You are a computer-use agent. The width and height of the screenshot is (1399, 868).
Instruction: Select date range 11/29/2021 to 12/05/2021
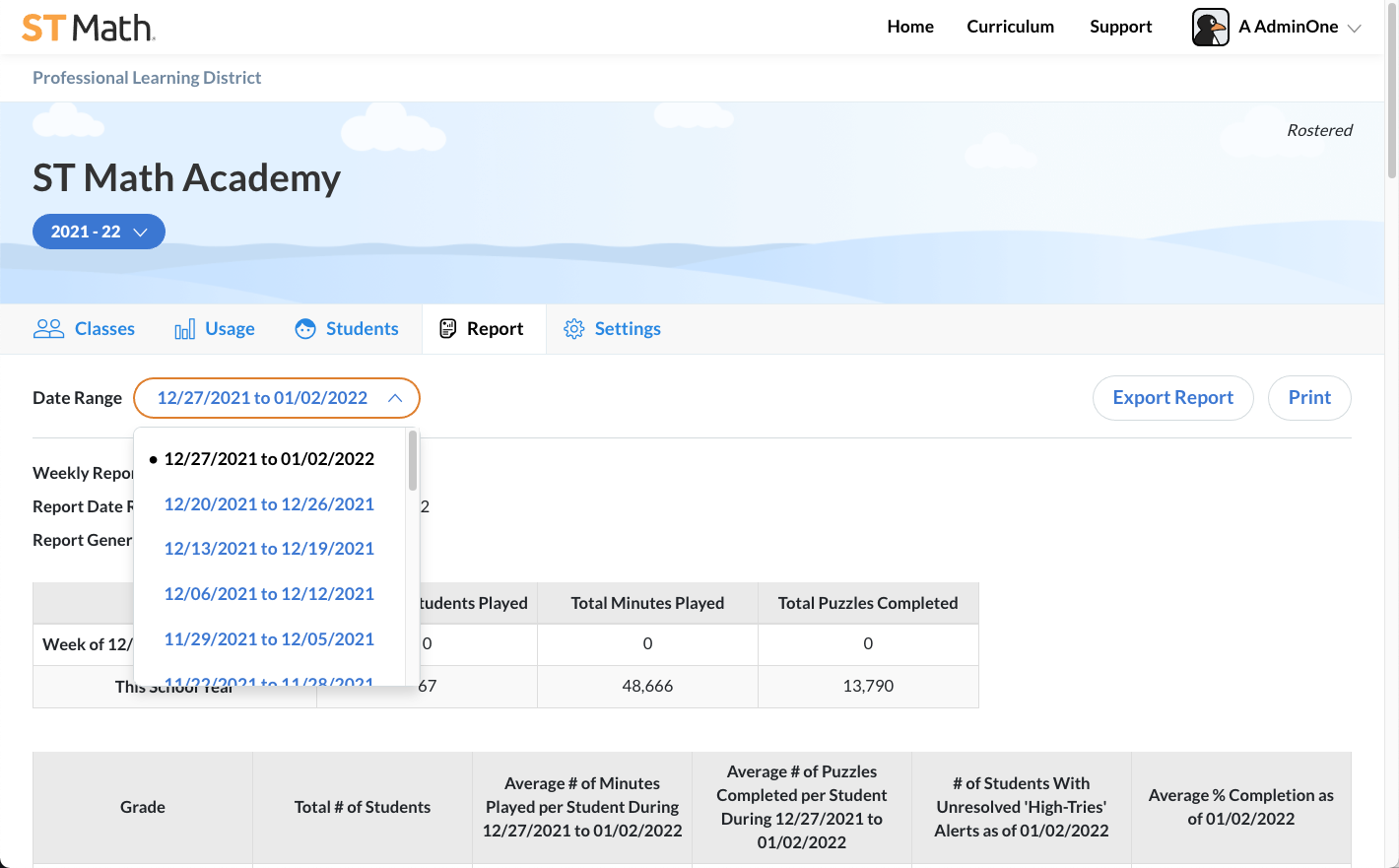tap(269, 639)
